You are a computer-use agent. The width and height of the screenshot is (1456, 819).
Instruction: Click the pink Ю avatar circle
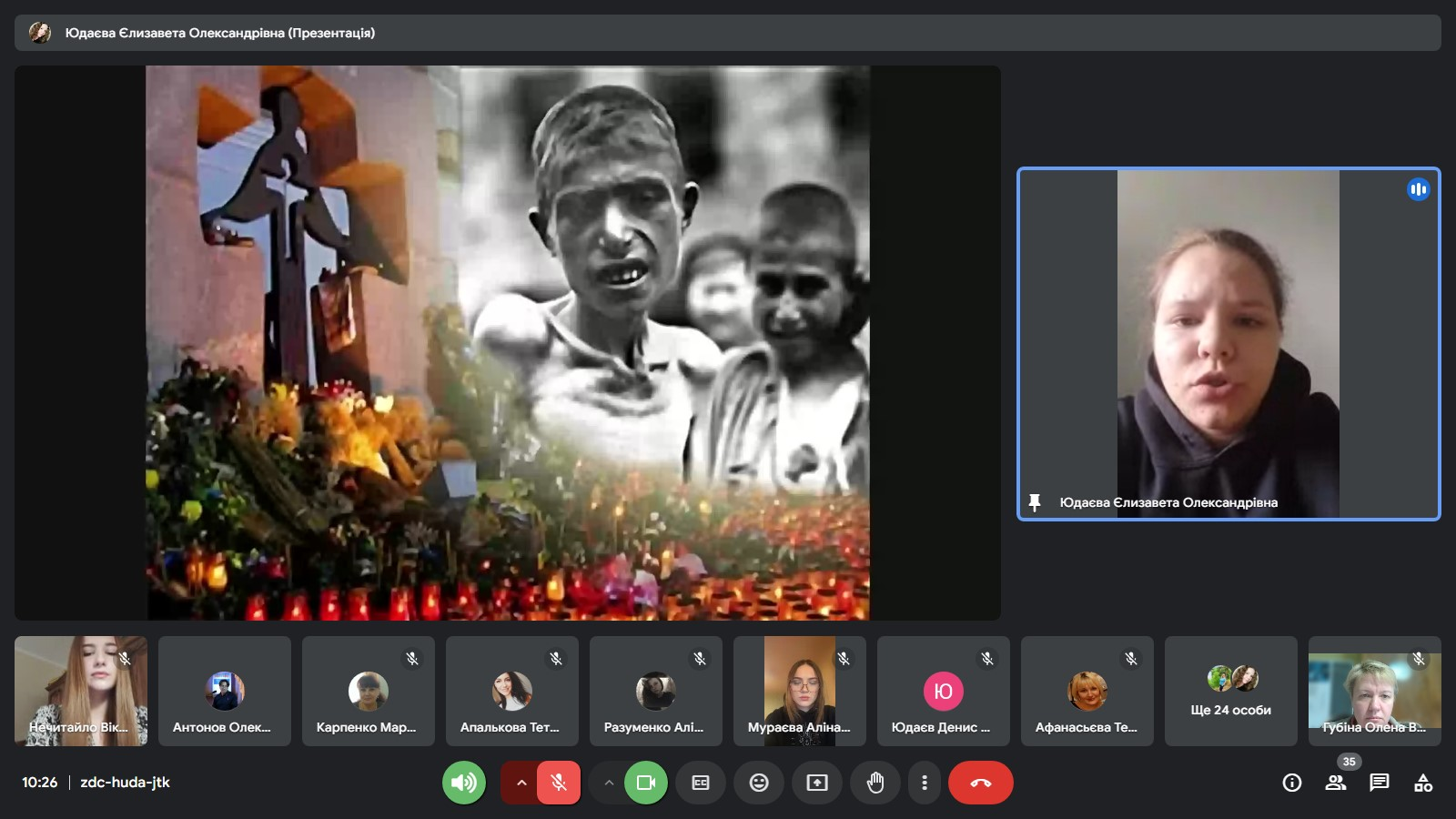click(944, 692)
